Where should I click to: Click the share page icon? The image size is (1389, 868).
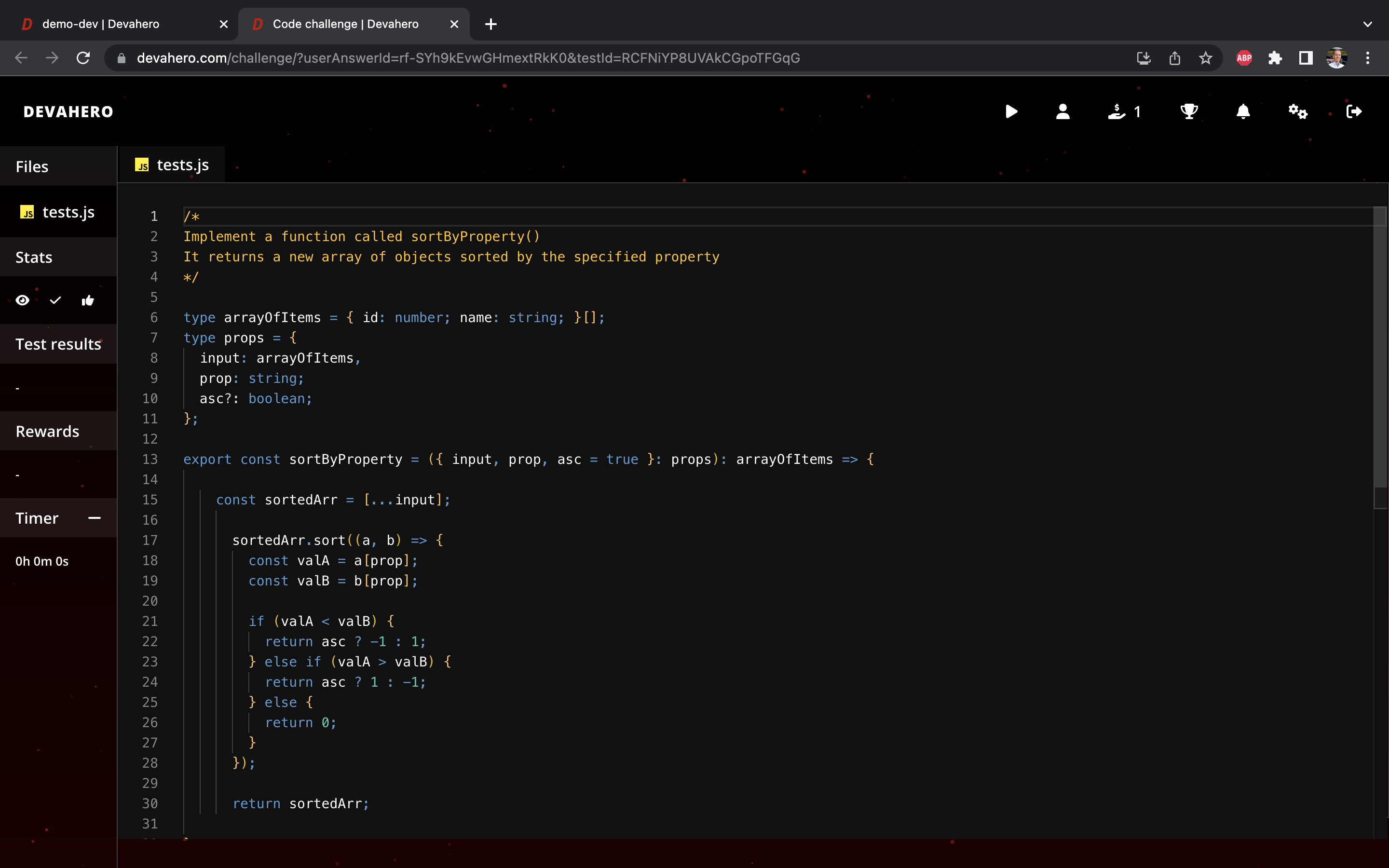click(x=1175, y=58)
